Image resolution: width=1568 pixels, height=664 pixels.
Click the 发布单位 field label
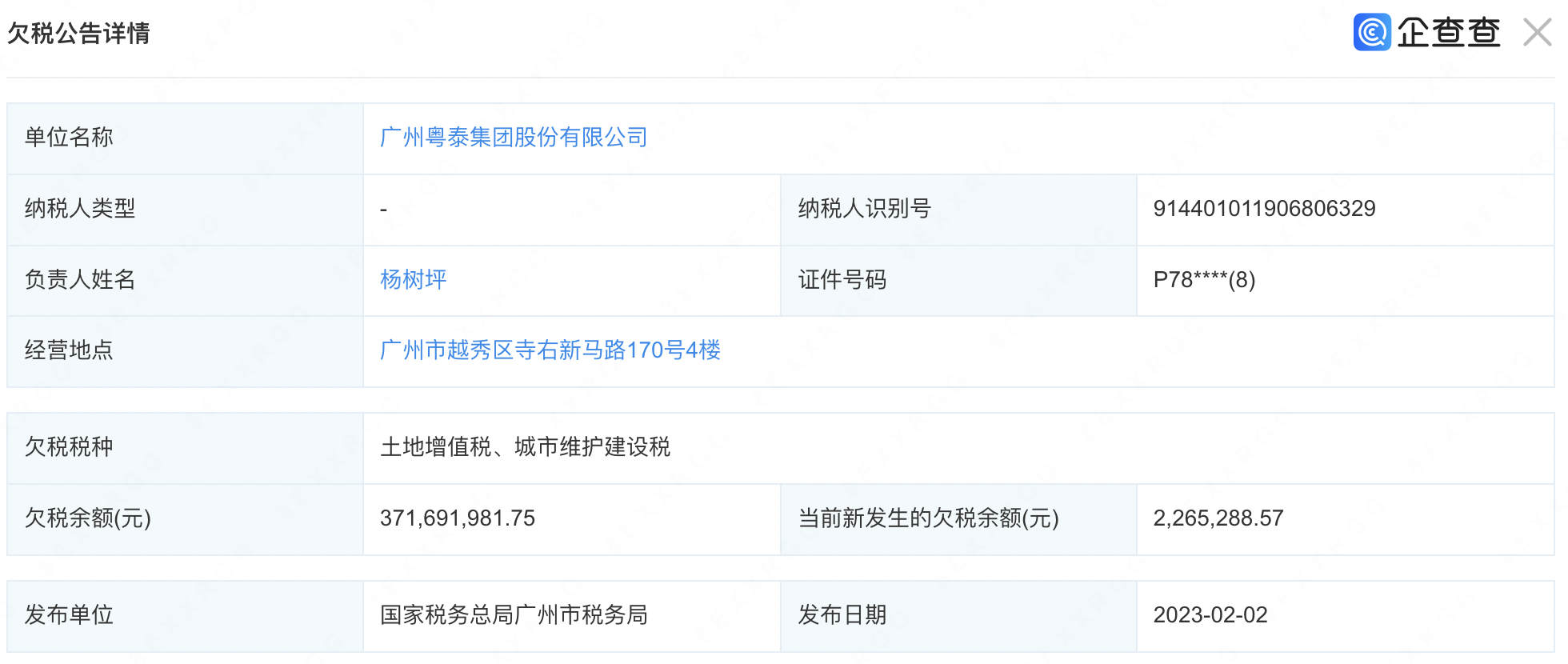tap(69, 615)
